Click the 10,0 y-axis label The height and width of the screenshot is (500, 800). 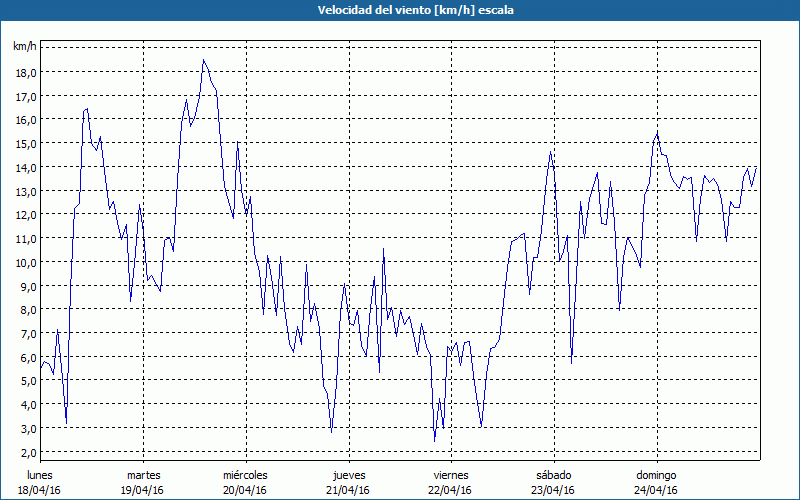(x=25, y=262)
